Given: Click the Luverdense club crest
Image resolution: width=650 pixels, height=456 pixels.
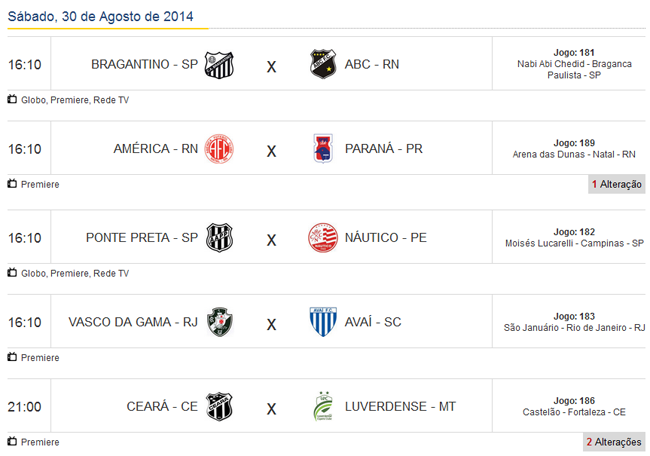Looking at the screenshot, I should [322, 406].
